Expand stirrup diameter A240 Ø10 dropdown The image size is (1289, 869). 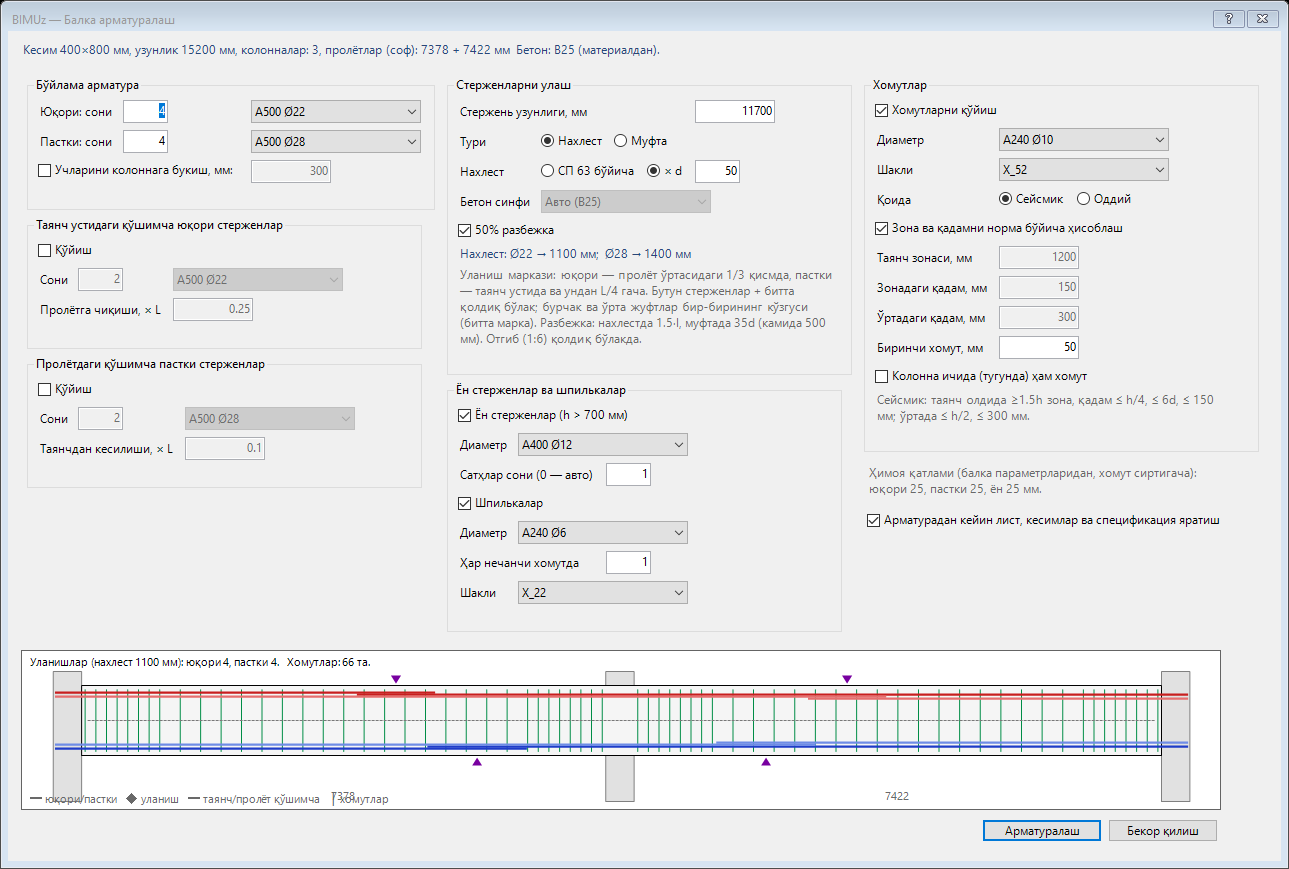point(1084,140)
